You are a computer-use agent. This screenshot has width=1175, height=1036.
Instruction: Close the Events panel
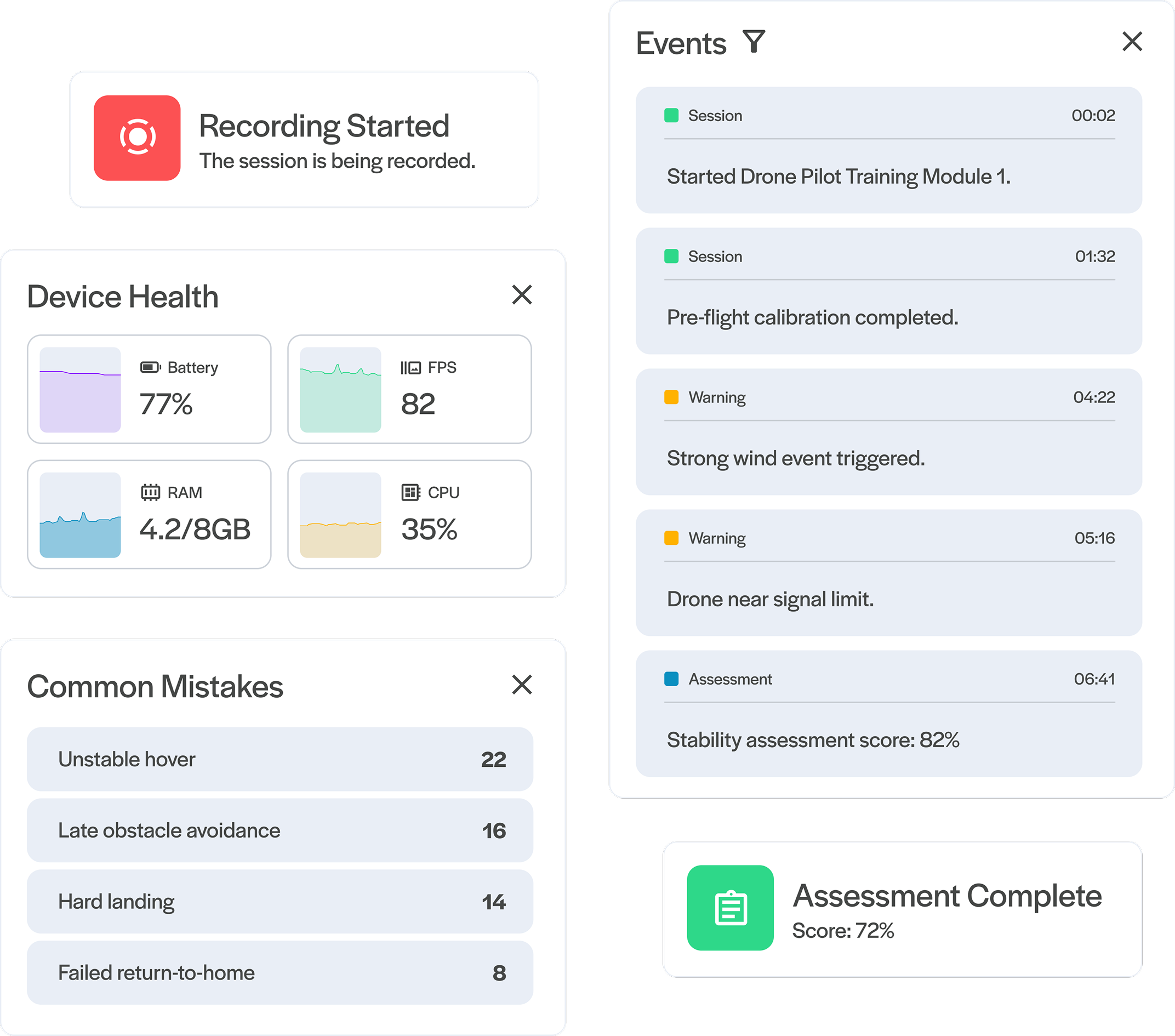point(1132,42)
